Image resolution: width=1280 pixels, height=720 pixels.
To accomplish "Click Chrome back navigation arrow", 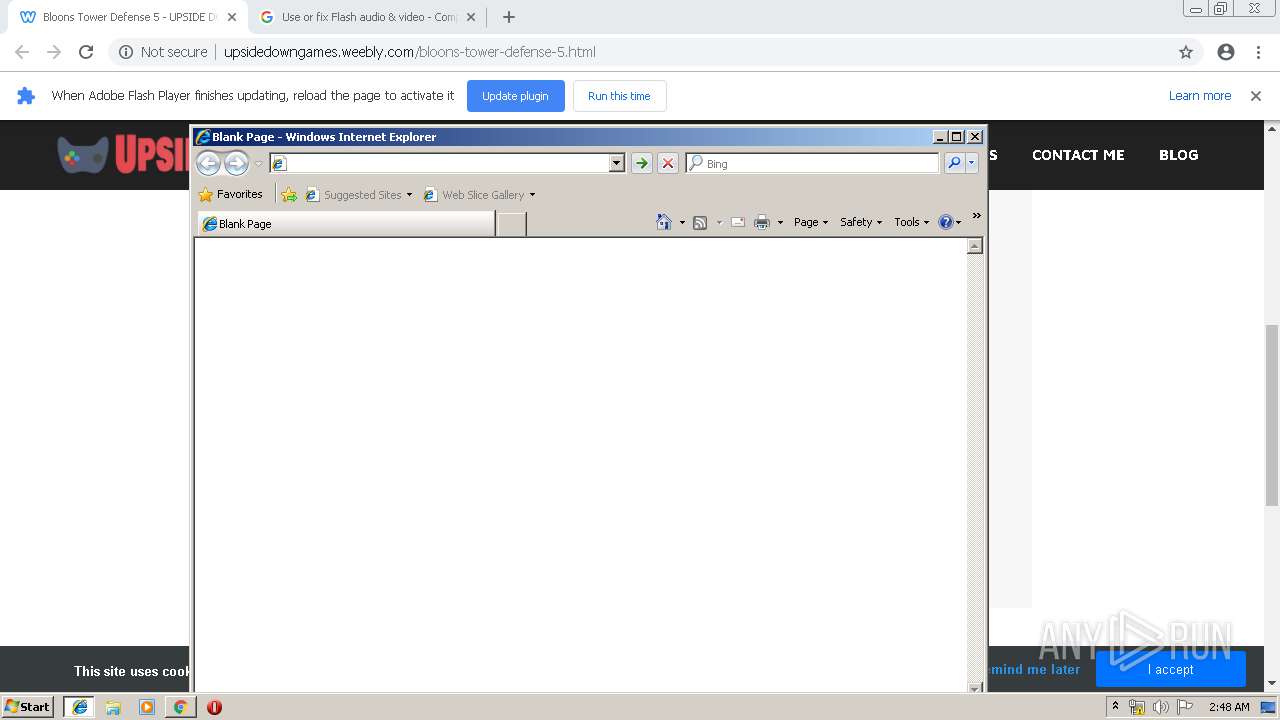I will tap(22, 52).
